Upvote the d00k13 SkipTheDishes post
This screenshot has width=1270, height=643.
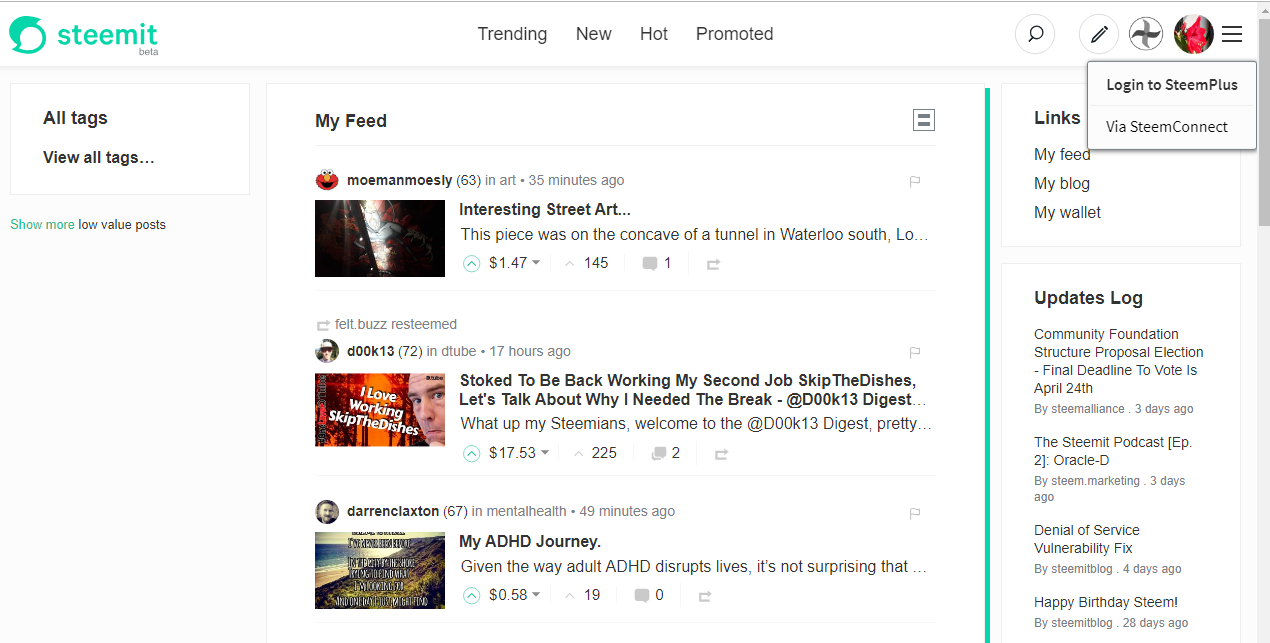click(472, 453)
